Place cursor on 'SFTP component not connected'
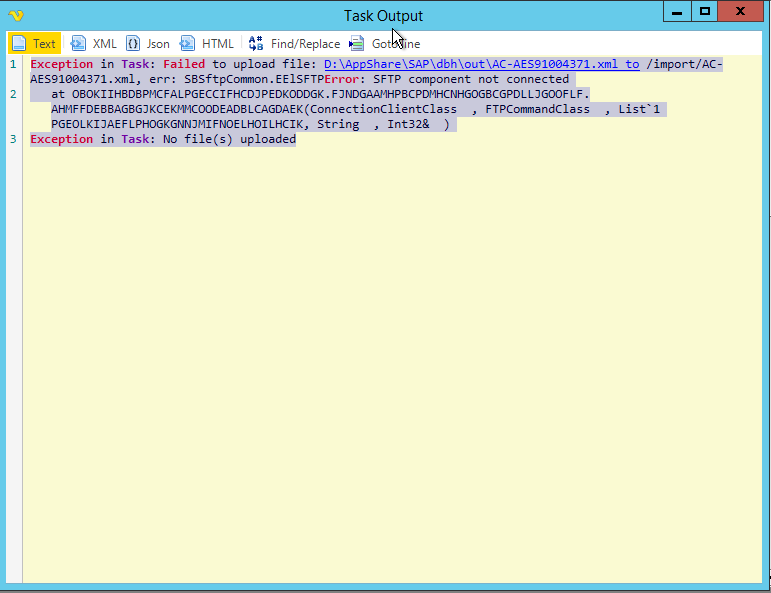771x593 pixels. click(x=470, y=79)
